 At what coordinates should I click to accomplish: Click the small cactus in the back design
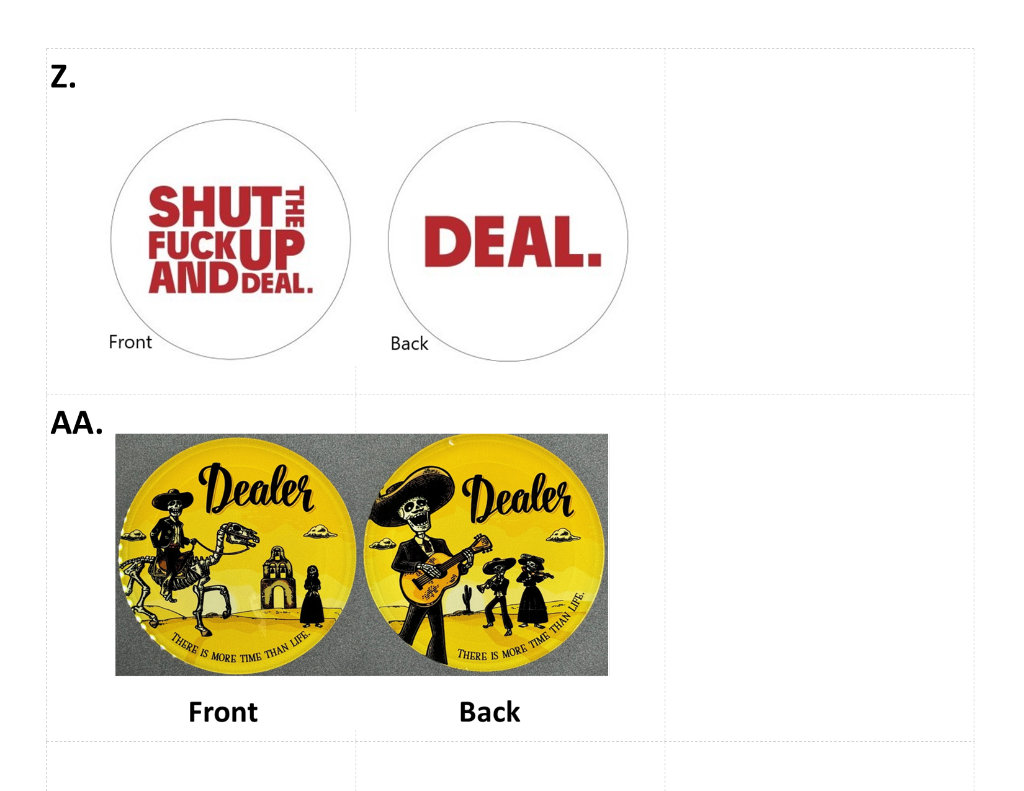(468, 598)
